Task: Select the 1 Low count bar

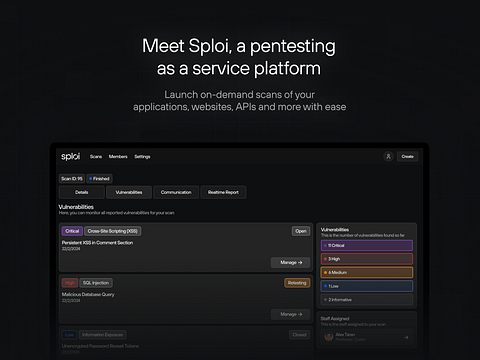Action: pyautogui.click(x=367, y=286)
